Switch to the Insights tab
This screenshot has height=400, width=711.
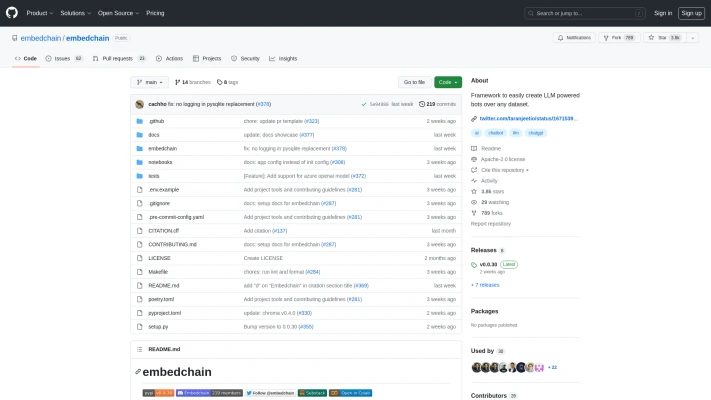point(283,59)
